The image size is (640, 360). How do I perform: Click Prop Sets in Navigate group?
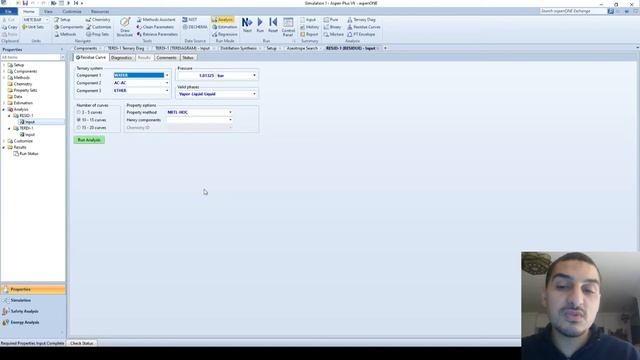click(x=98, y=34)
